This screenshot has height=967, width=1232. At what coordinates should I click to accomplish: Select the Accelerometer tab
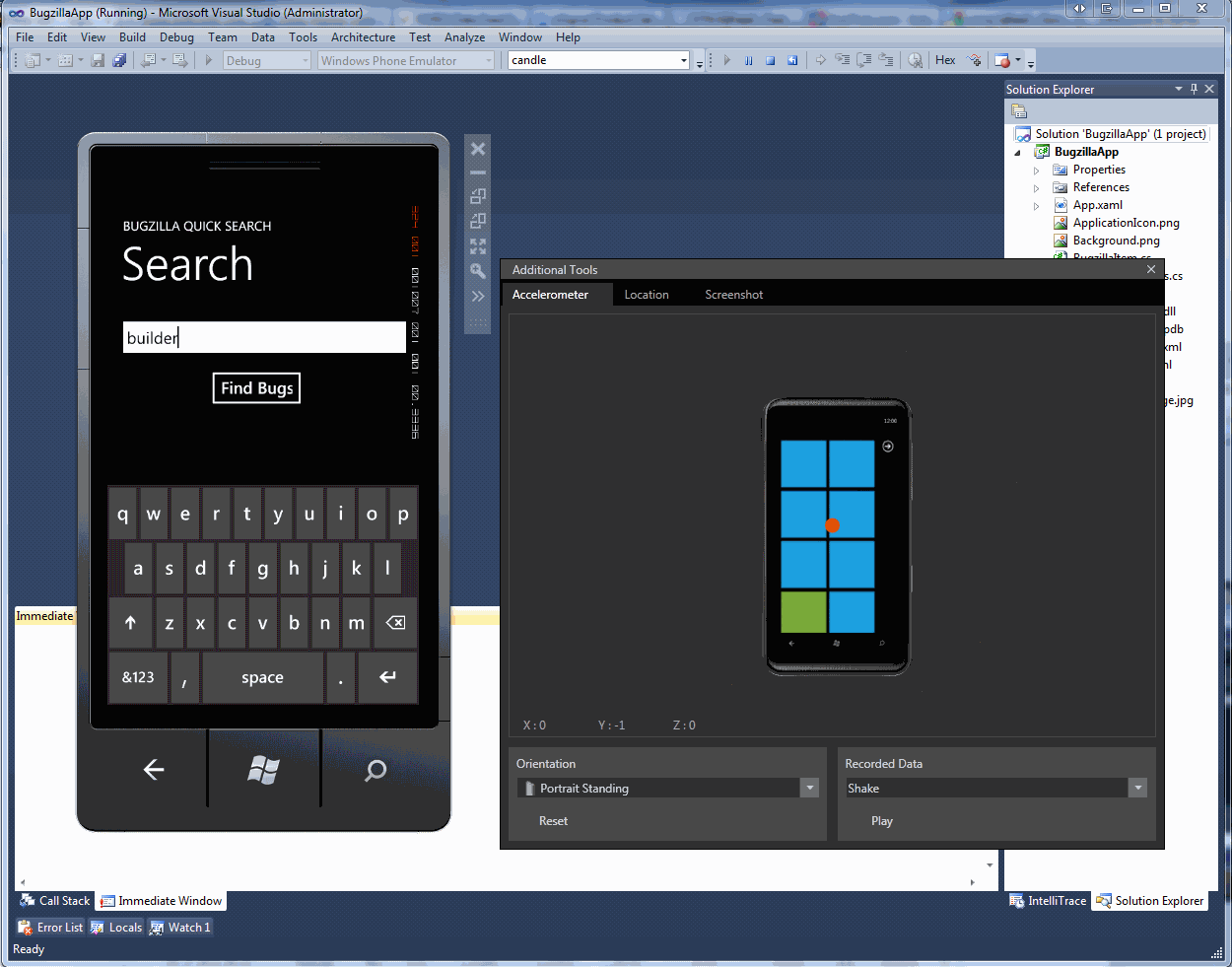pyautogui.click(x=550, y=295)
